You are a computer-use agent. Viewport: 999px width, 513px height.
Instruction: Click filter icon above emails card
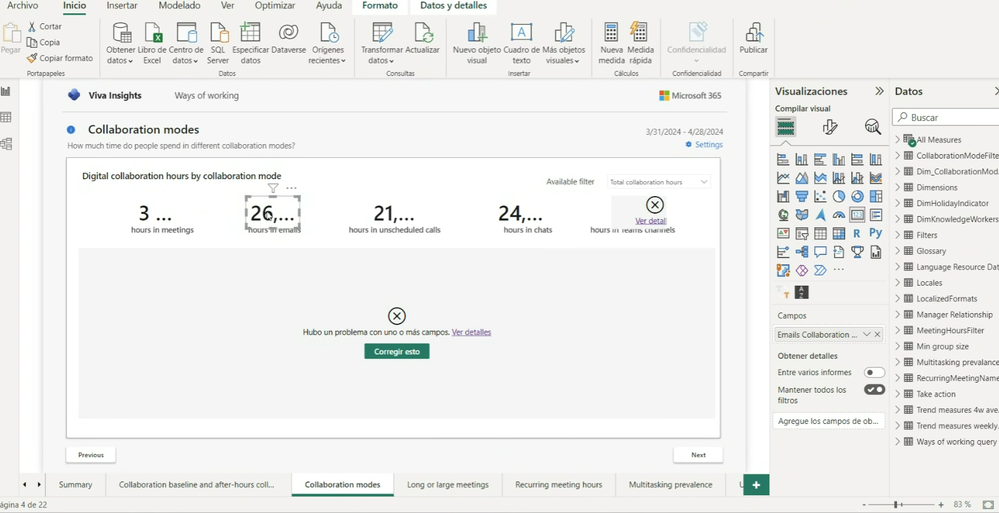(x=273, y=188)
